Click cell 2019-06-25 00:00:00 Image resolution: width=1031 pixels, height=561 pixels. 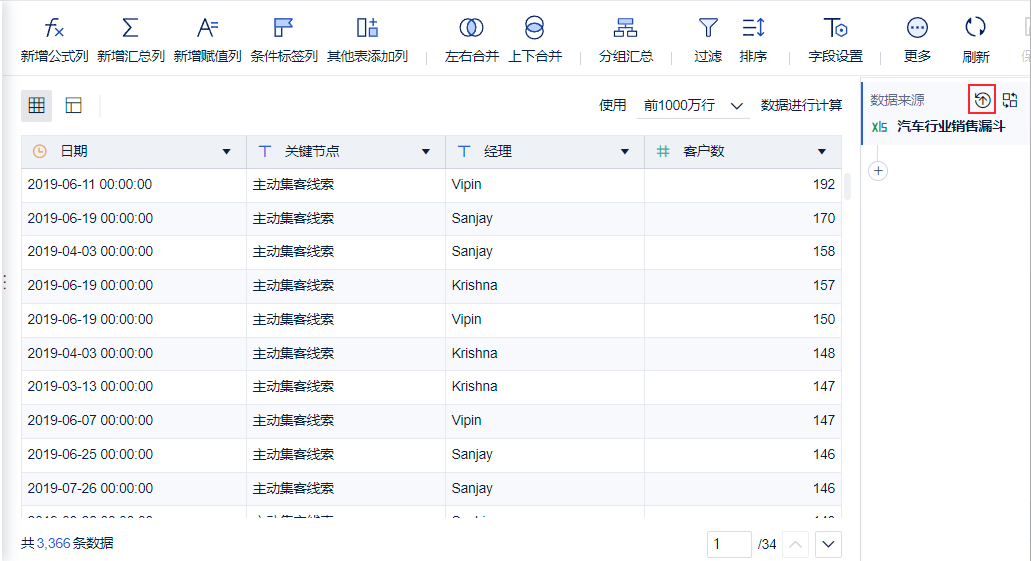133,455
